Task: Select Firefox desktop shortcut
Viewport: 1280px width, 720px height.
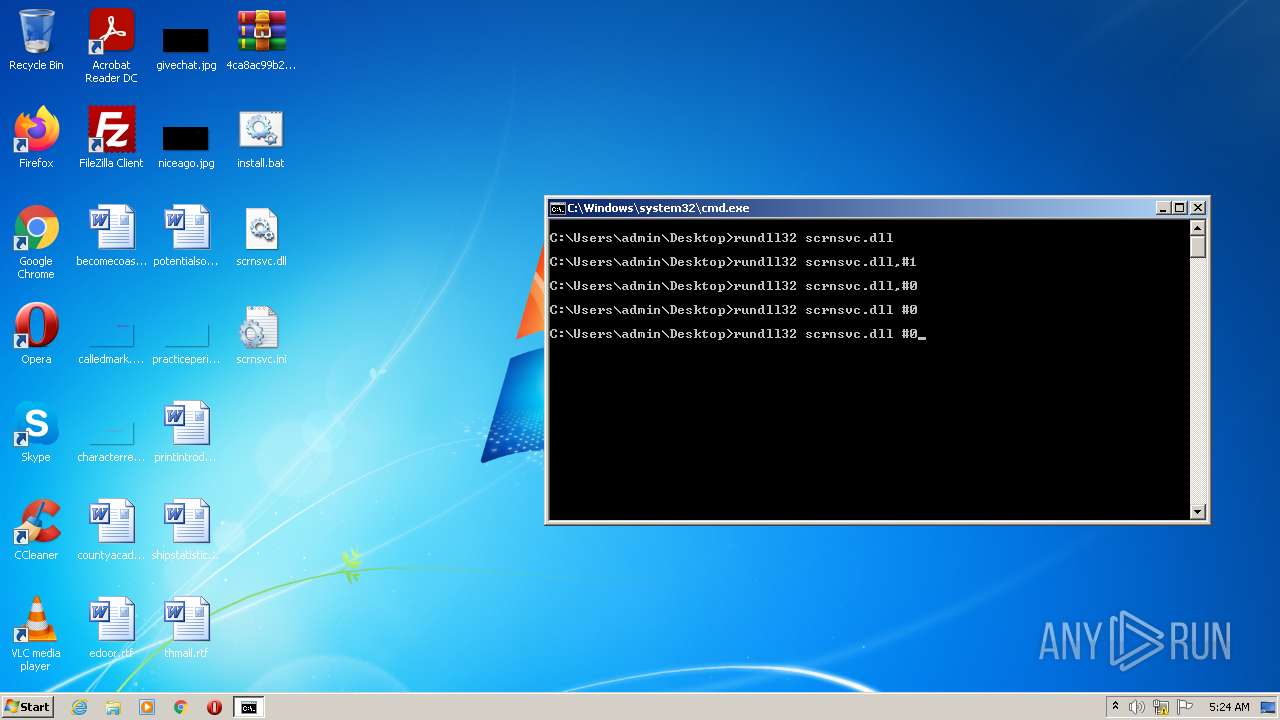Action: (36, 138)
